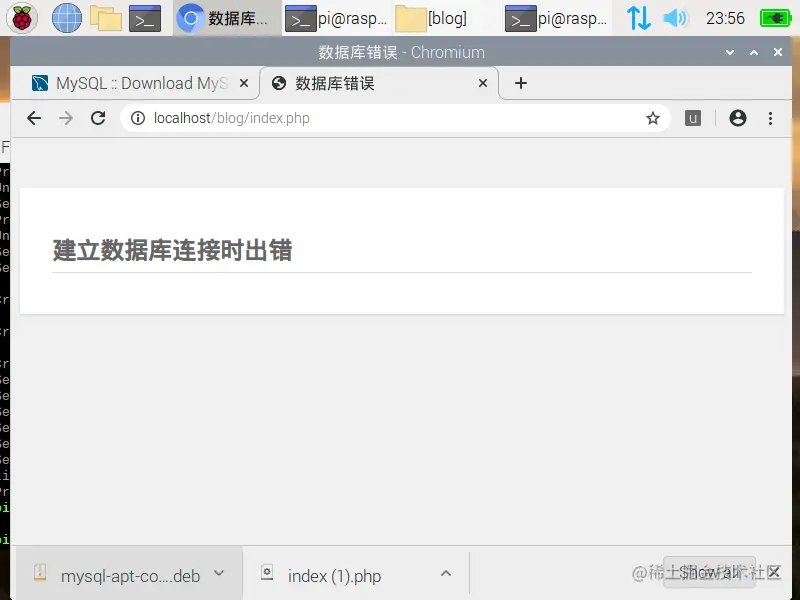Maximize the Chromium window
The image size is (800, 600).
tap(754, 52)
